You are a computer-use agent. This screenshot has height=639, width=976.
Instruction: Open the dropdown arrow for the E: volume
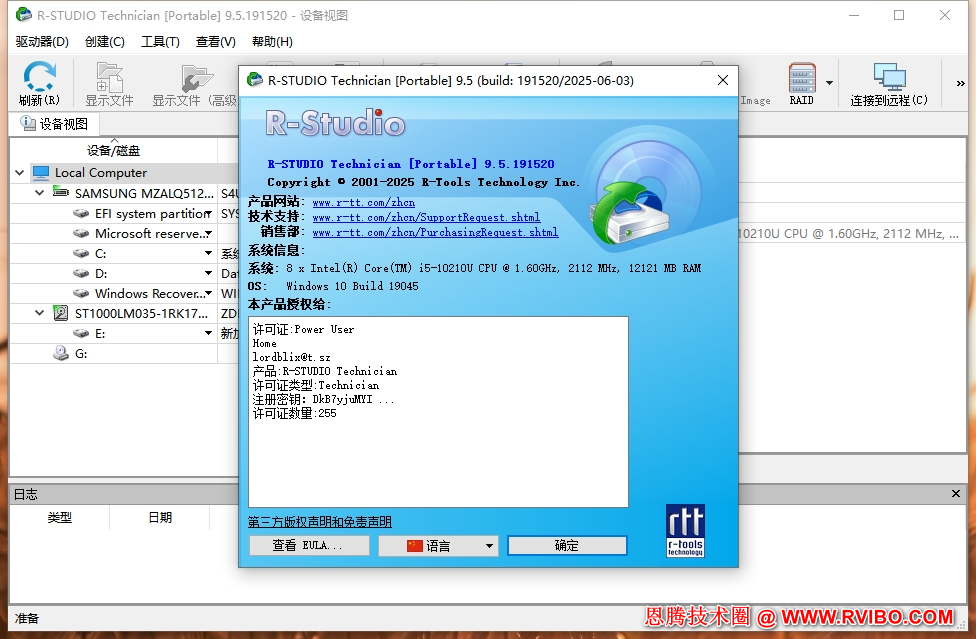209,333
